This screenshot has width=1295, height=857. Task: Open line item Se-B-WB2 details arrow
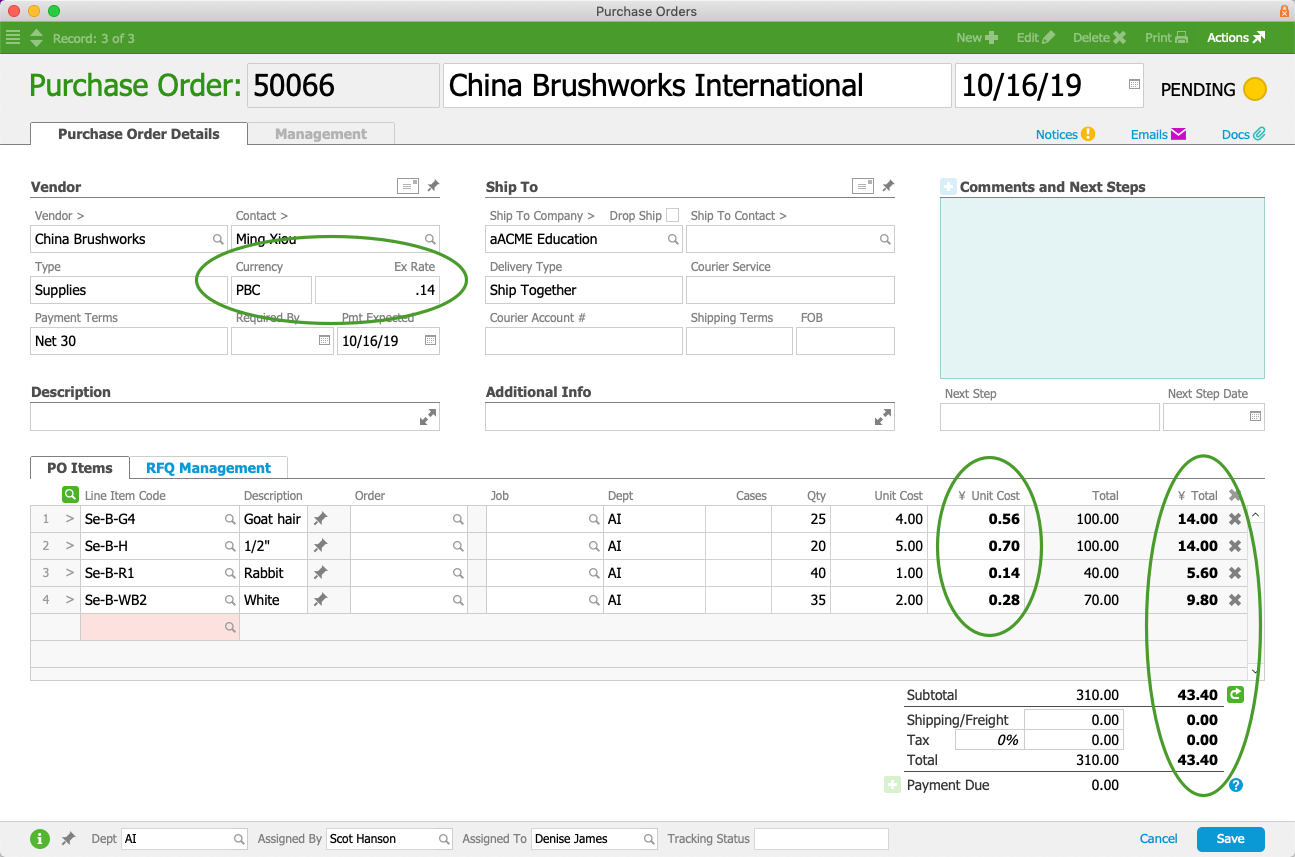[70, 600]
